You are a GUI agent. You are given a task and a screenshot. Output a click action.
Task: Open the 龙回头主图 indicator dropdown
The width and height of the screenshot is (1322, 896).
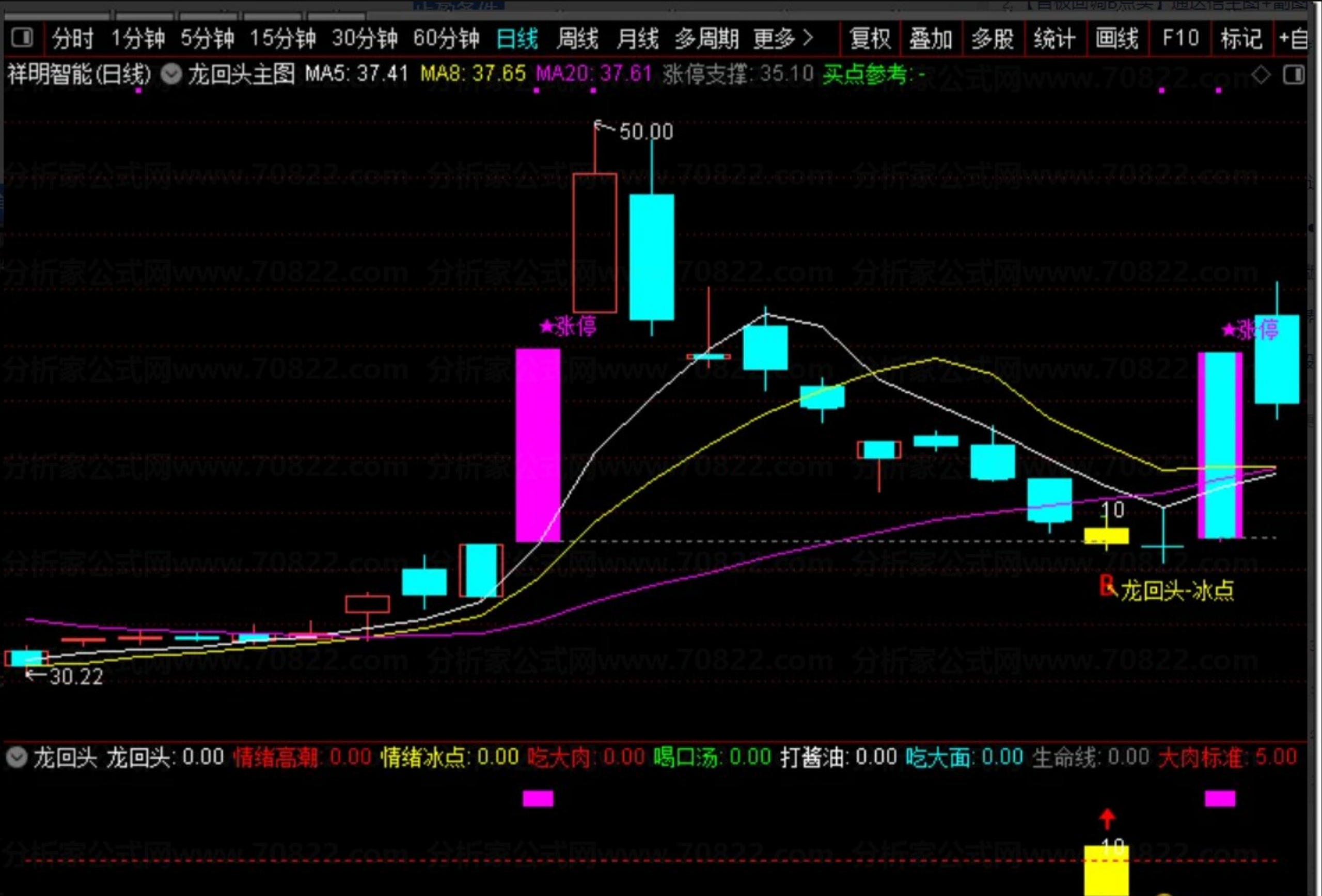171,74
